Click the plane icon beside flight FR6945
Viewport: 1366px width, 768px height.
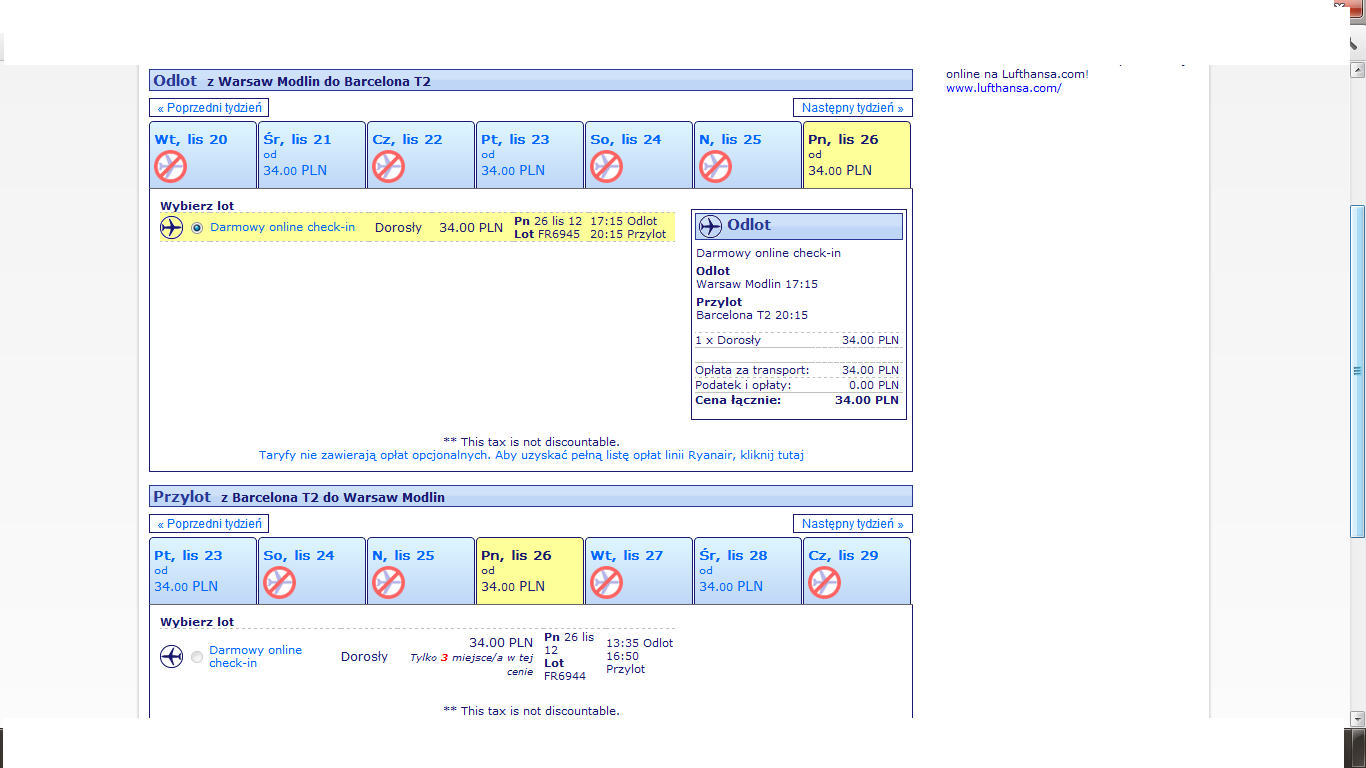pyautogui.click(x=172, y=228)
